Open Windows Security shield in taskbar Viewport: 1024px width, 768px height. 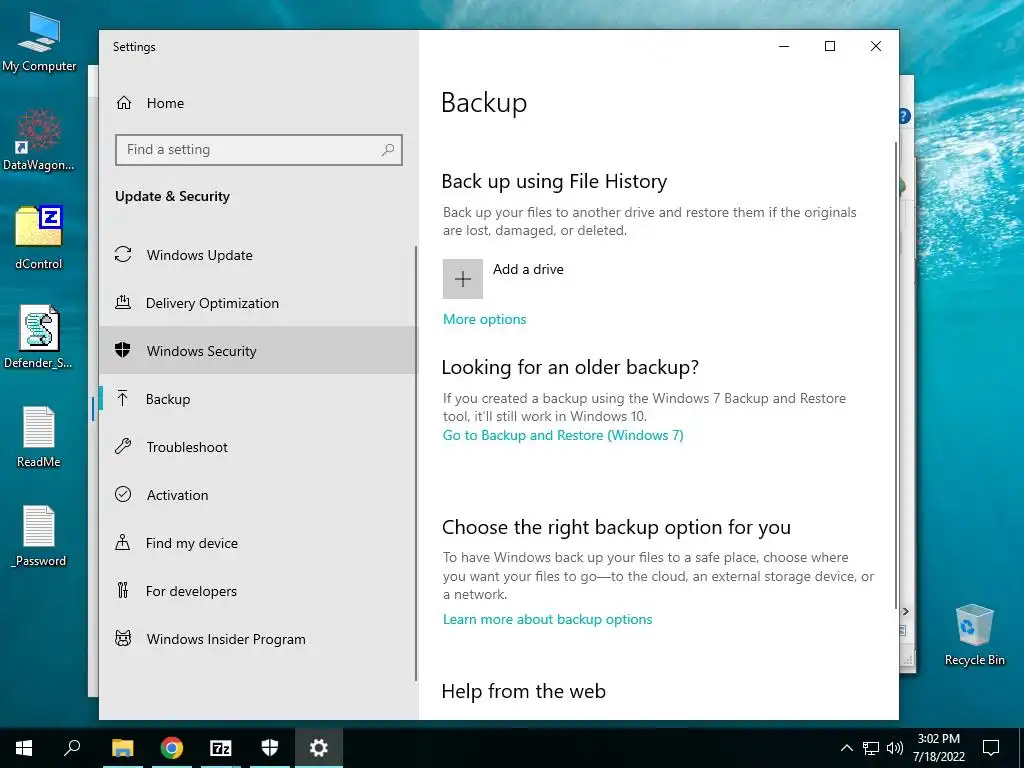tap(270, 748)
